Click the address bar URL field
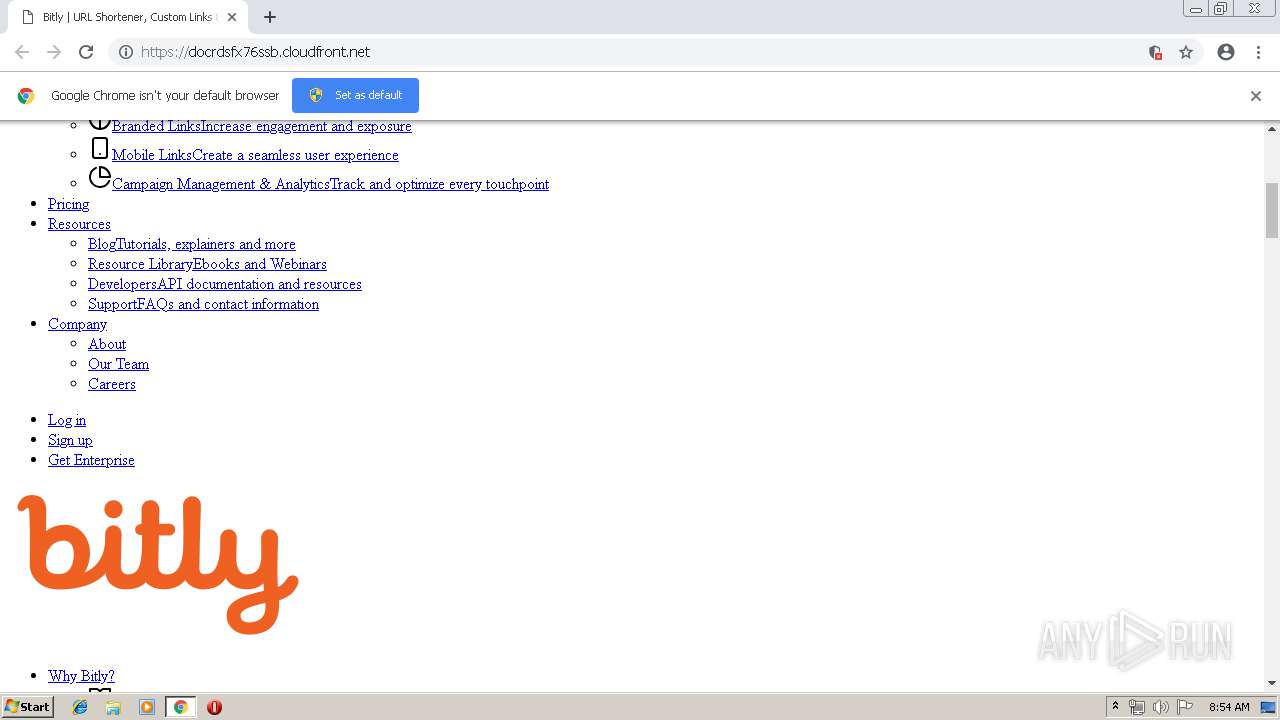 640,52
